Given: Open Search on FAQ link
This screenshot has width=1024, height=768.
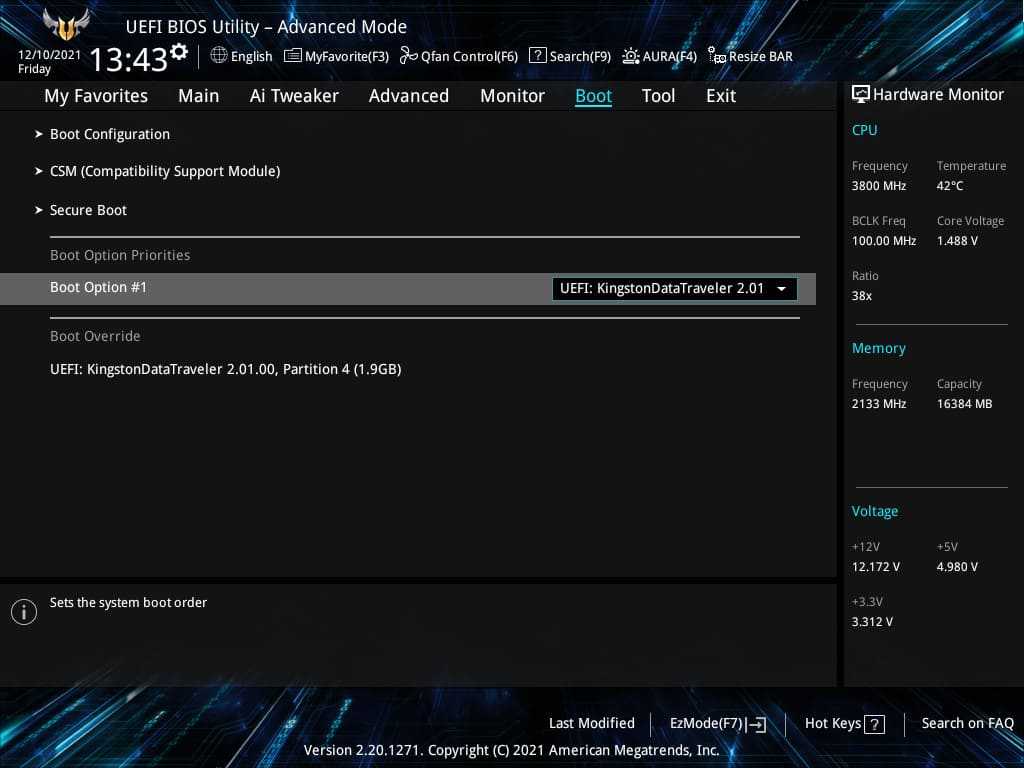Looking at the screenshot, I should pyautogui.click(x=967, y=724).
